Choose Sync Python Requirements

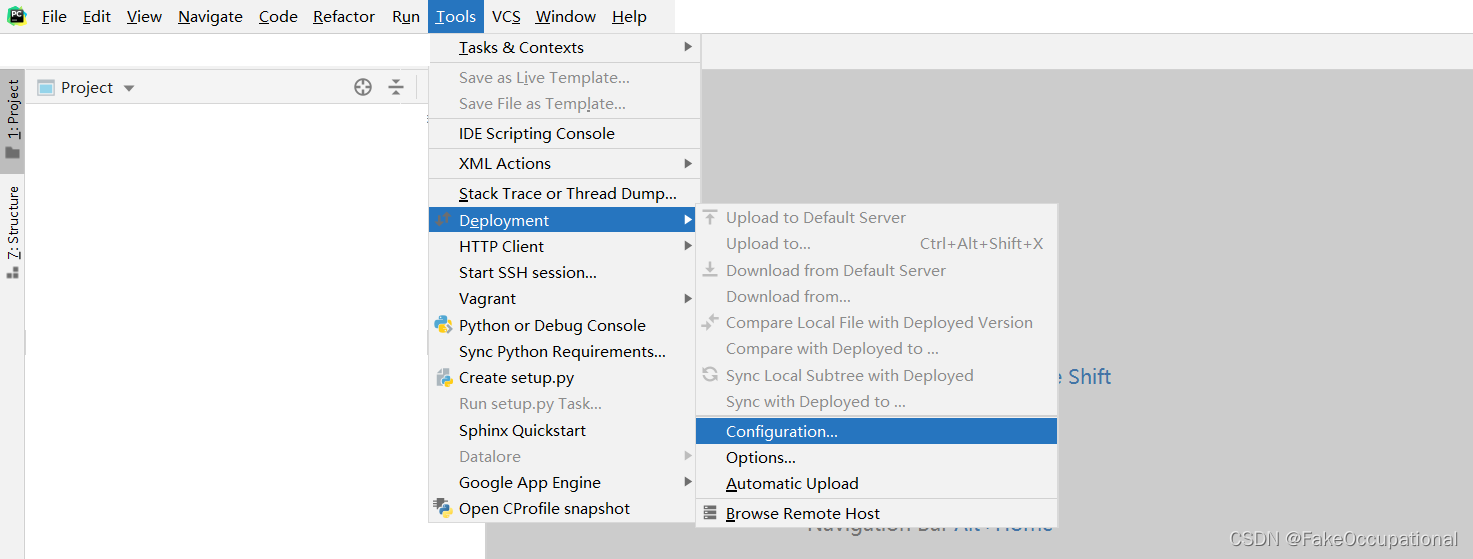[564, 351]
